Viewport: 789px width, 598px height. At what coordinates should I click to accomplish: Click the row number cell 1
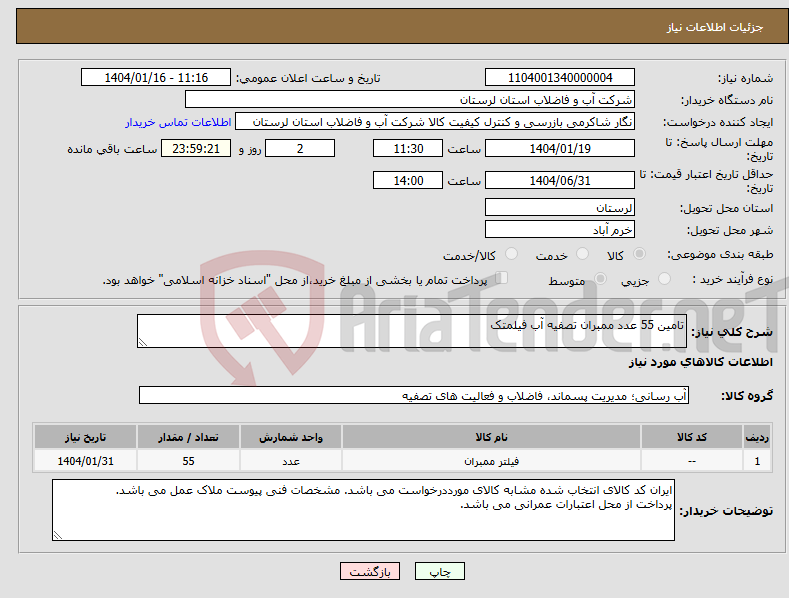[x=757, y=461]
